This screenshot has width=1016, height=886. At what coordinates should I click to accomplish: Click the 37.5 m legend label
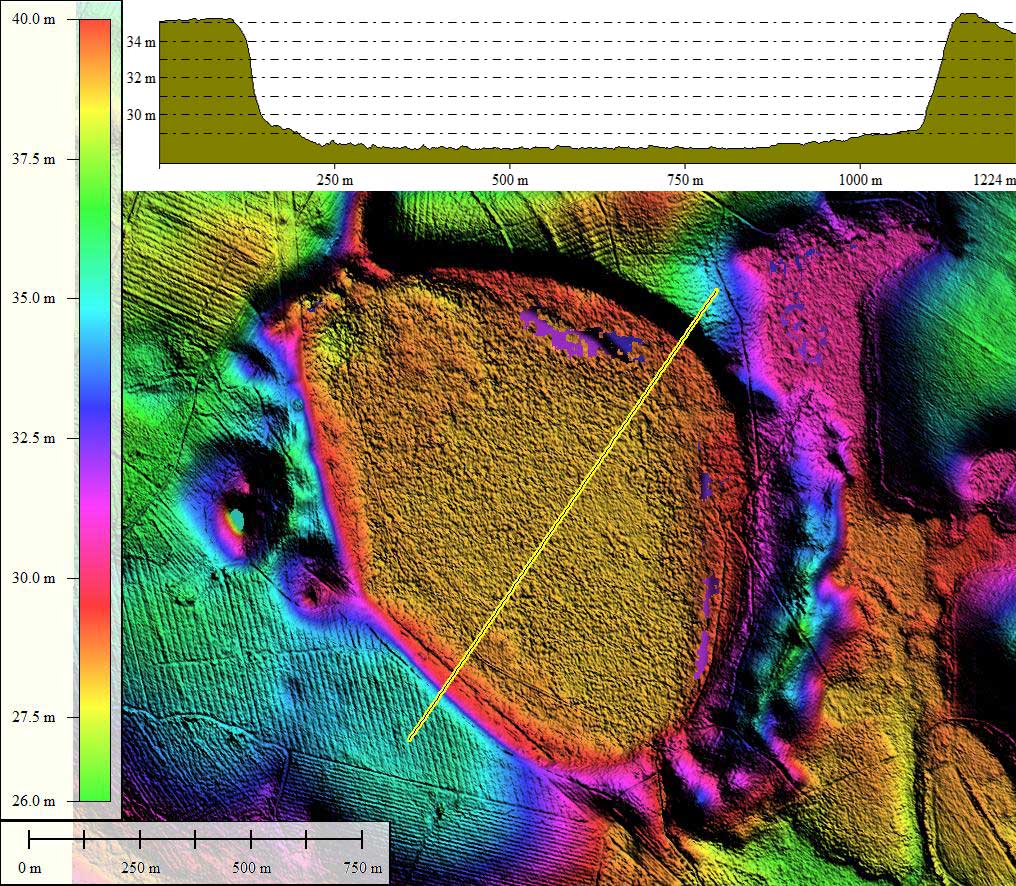tap(34, 159)
